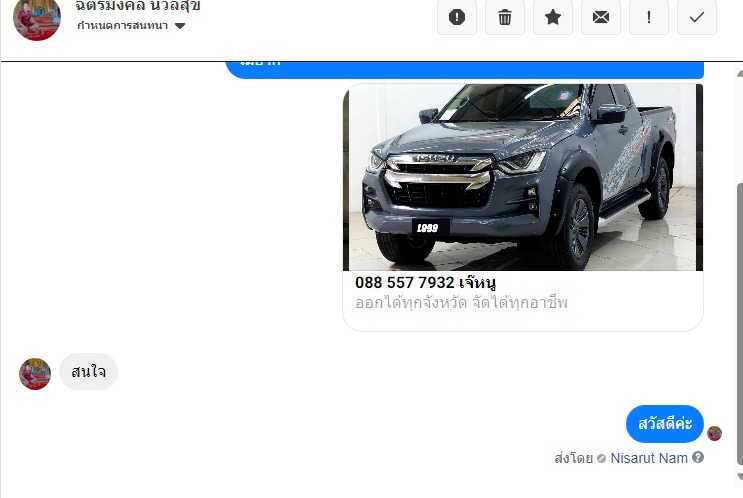Viewport: 743px width, 498px height.
Task: Mark conversation done with checkmark icon
Action: coord(697,18)
